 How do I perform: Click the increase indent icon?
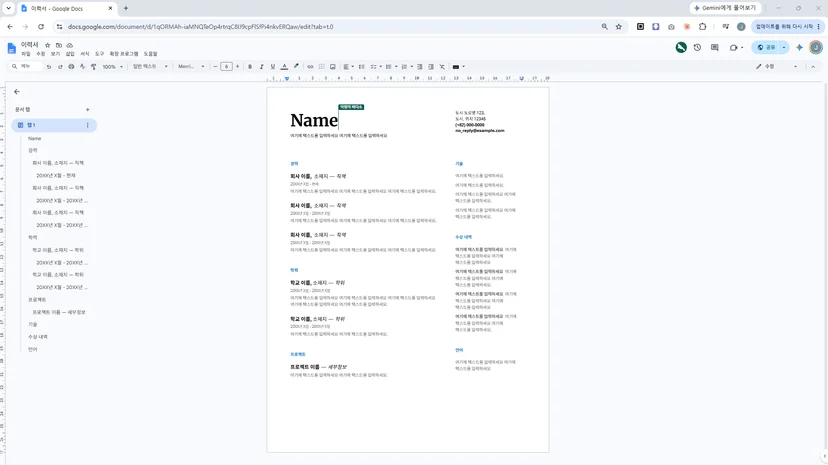(x=431, y=67)
